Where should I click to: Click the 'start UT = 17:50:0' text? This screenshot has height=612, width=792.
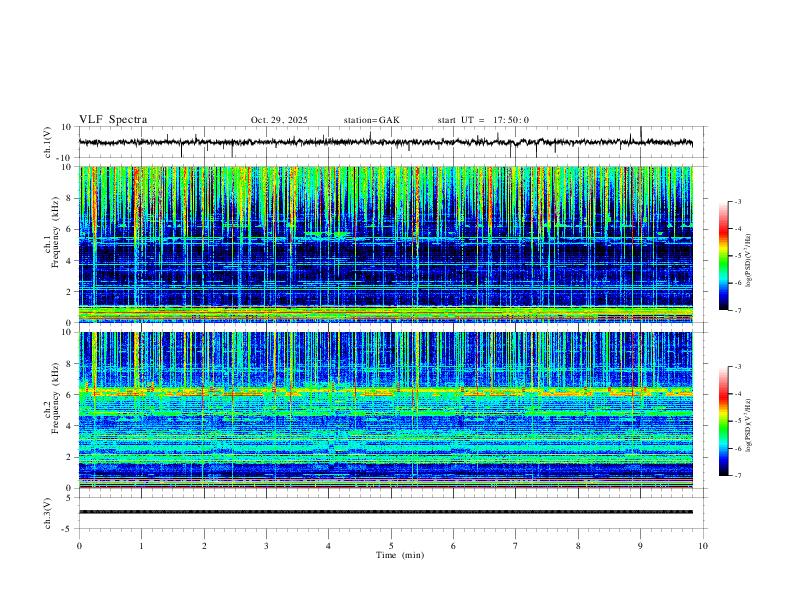(483, 120)
